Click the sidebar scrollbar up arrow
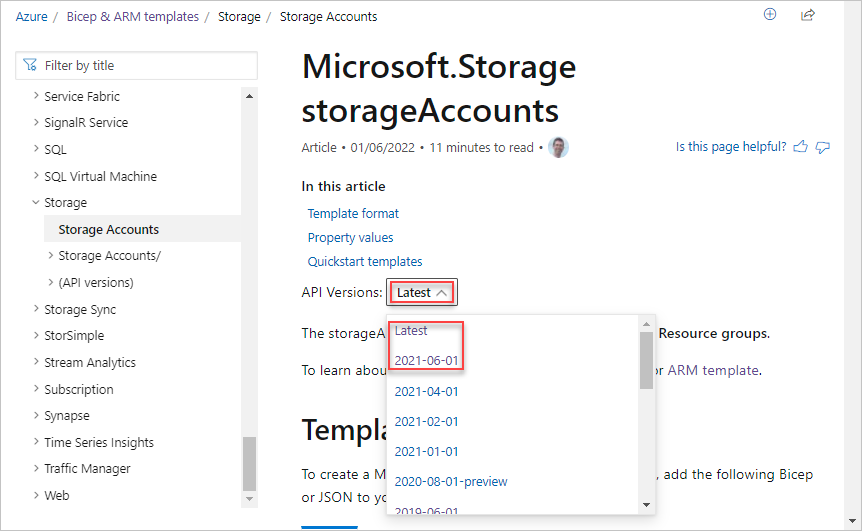This screenshot has width=862, height=531. point(249,96)
